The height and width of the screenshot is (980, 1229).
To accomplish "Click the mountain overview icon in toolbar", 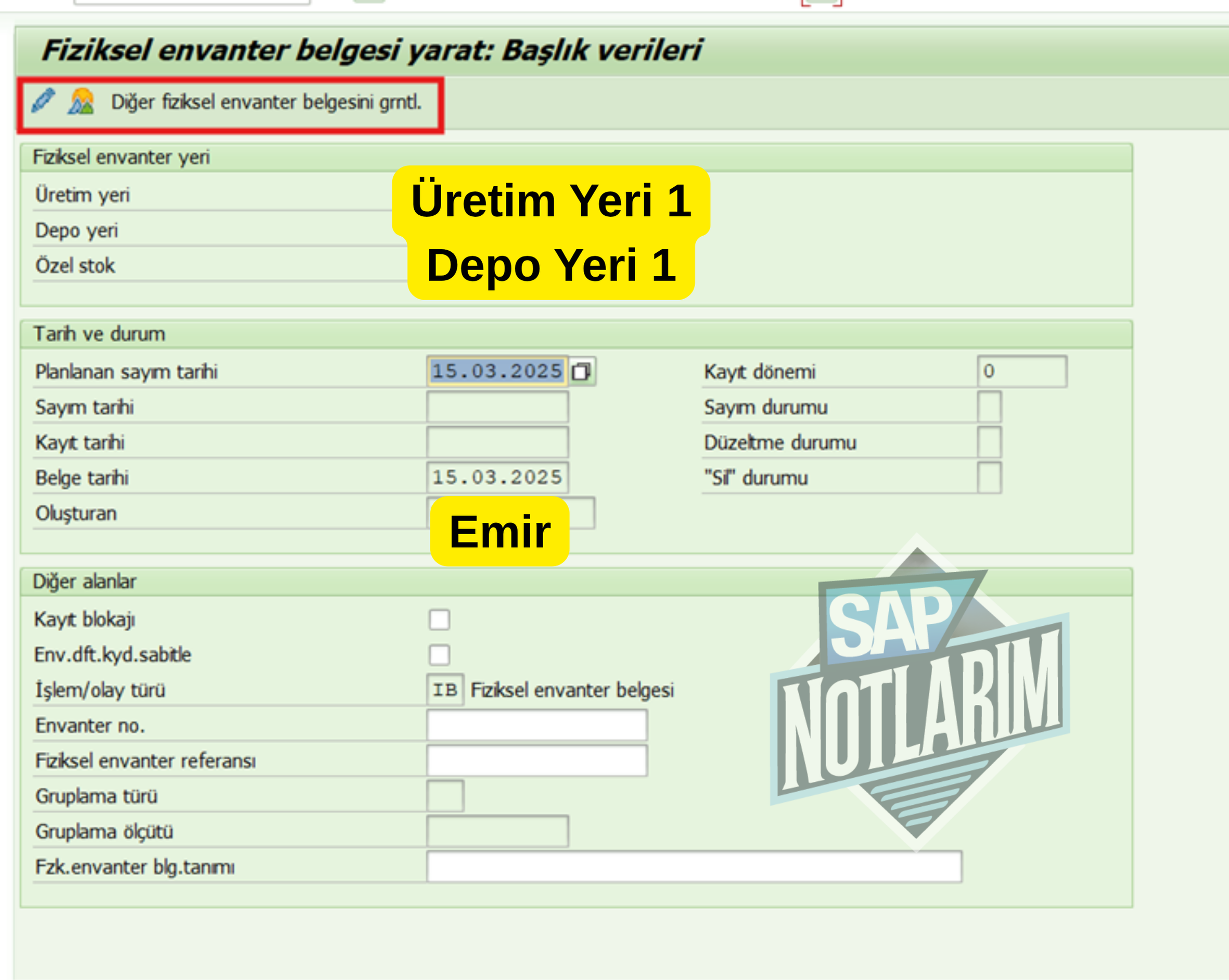I will click(x=82, y=102).
